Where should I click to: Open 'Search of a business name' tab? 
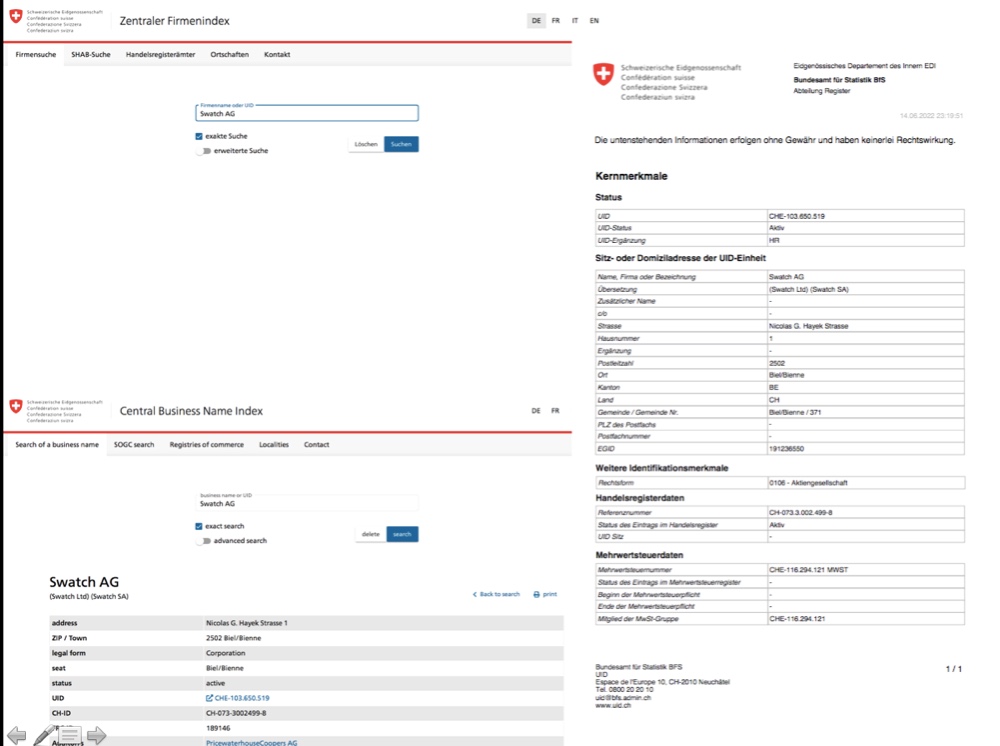(57, 445)
